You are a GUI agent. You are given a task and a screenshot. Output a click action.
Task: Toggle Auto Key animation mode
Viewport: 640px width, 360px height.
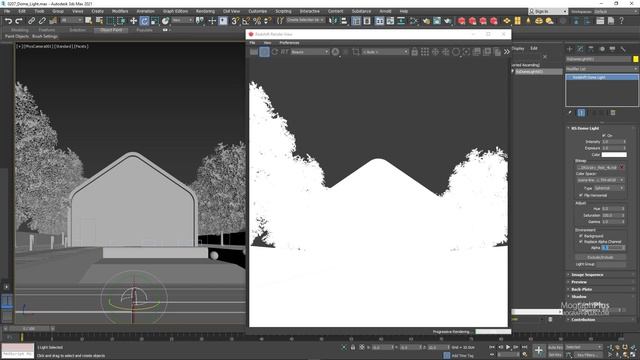556,347
